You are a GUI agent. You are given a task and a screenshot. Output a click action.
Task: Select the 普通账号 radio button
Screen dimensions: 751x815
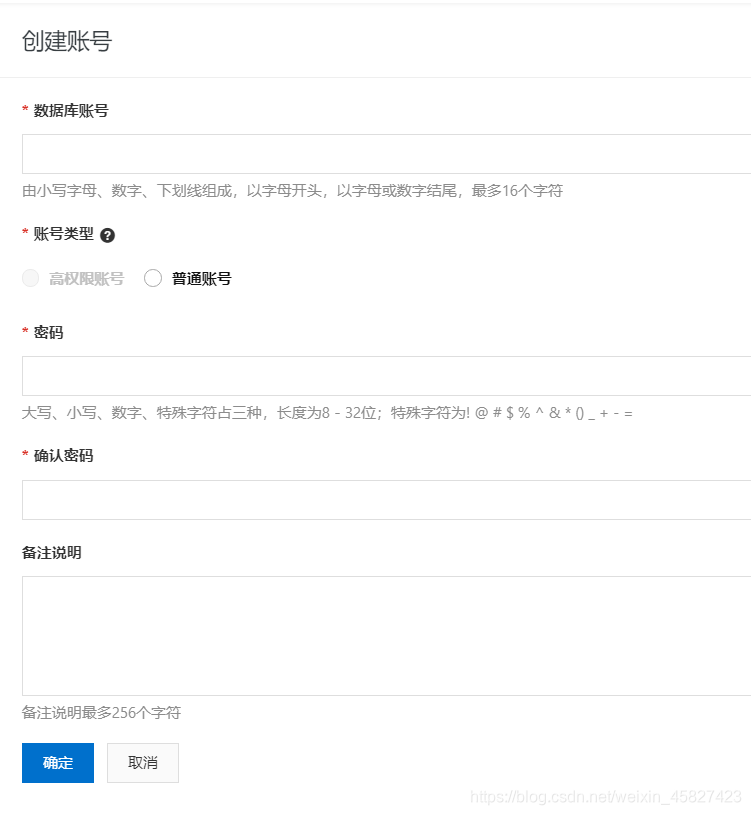point(153,278)
